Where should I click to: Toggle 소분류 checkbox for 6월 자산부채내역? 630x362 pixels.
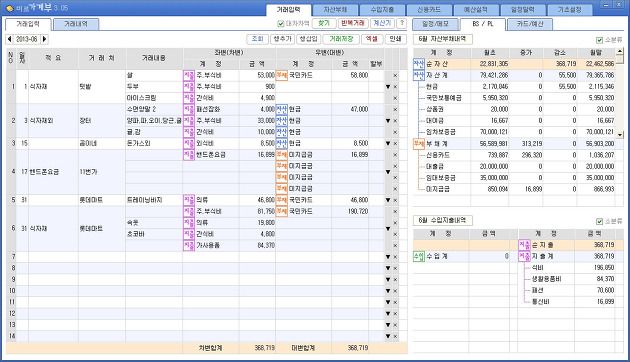[x=599, y=40]
